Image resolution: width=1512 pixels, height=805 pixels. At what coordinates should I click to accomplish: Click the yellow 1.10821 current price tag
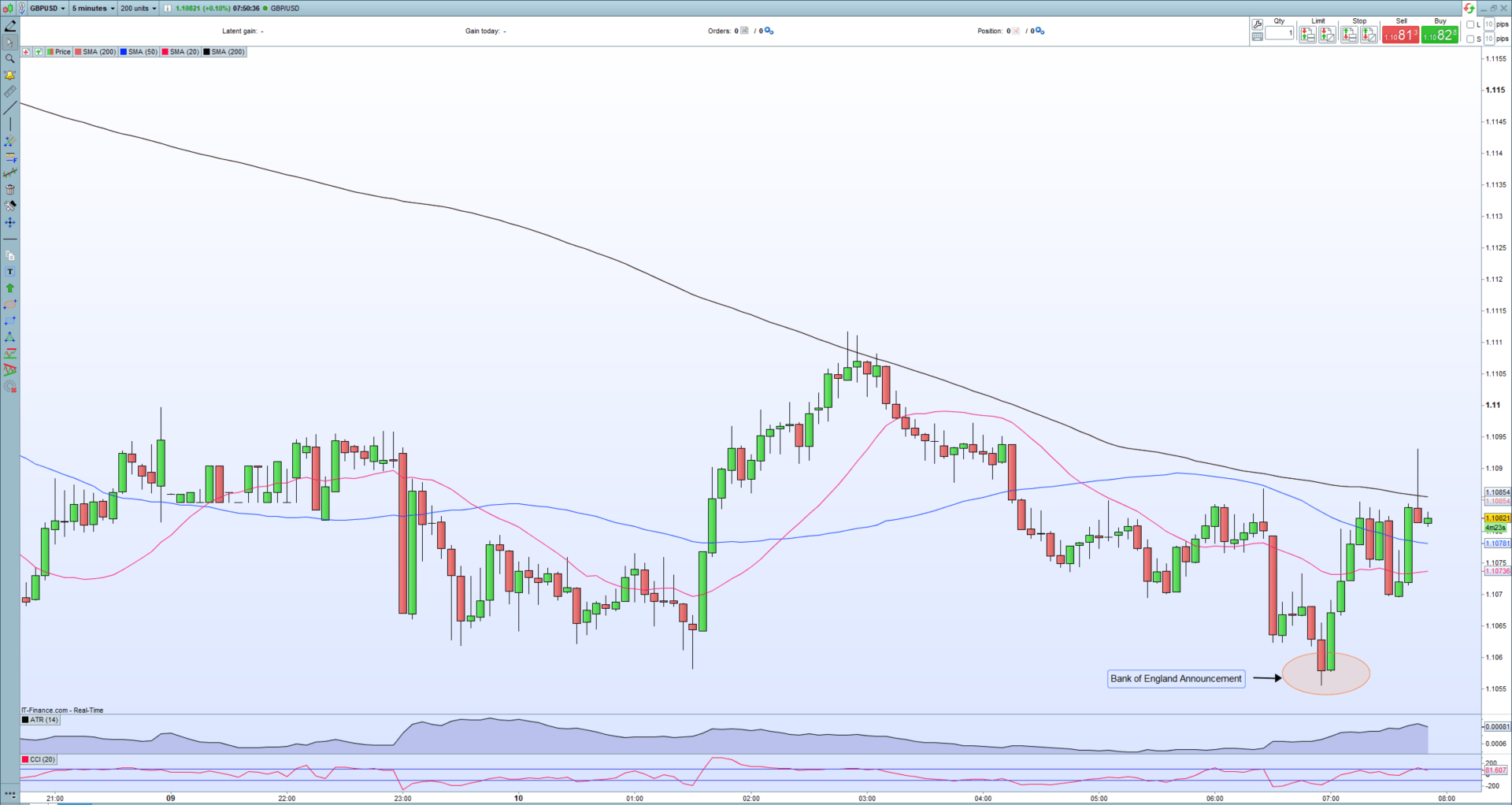coord(1497,518)
